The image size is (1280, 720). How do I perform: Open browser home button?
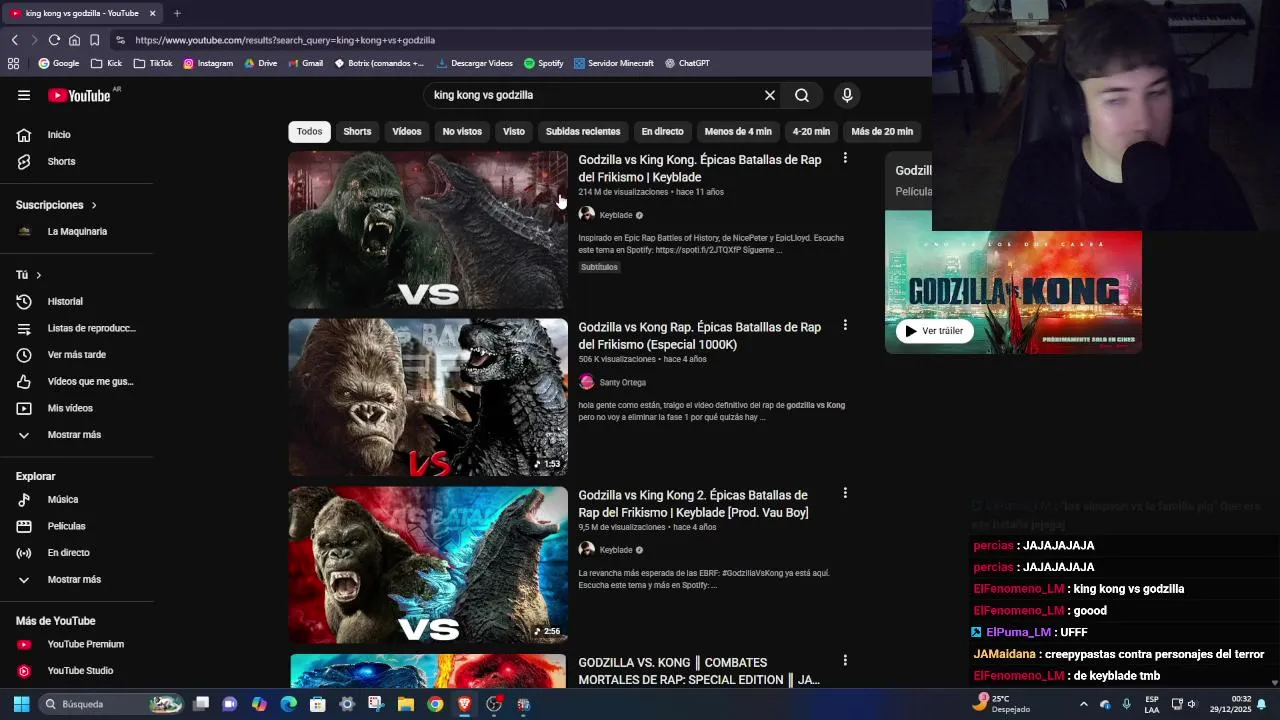pos(74,40)
